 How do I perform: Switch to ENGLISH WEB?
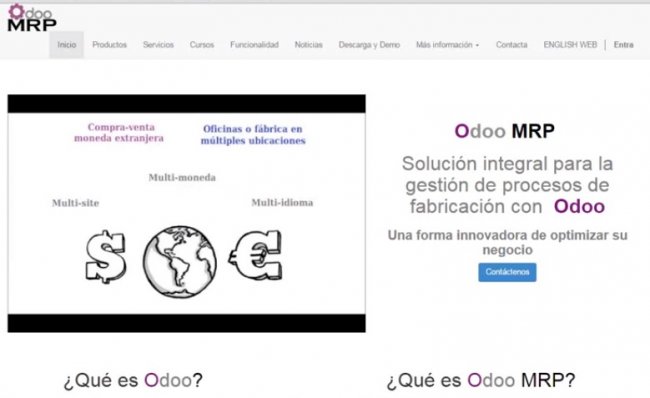click(x=570, y=45)
